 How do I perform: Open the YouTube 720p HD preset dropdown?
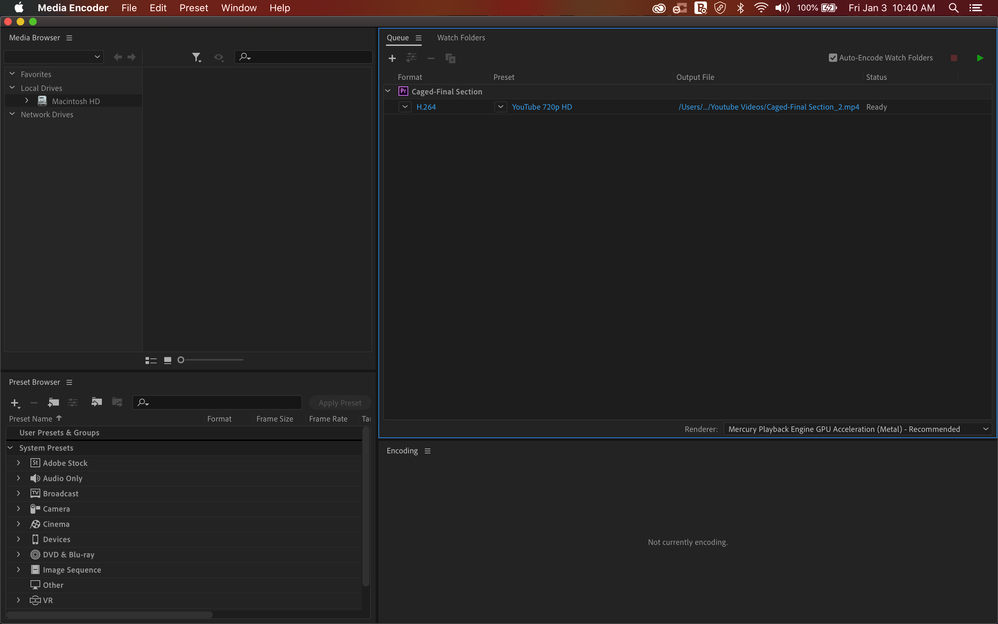[501, 107]
